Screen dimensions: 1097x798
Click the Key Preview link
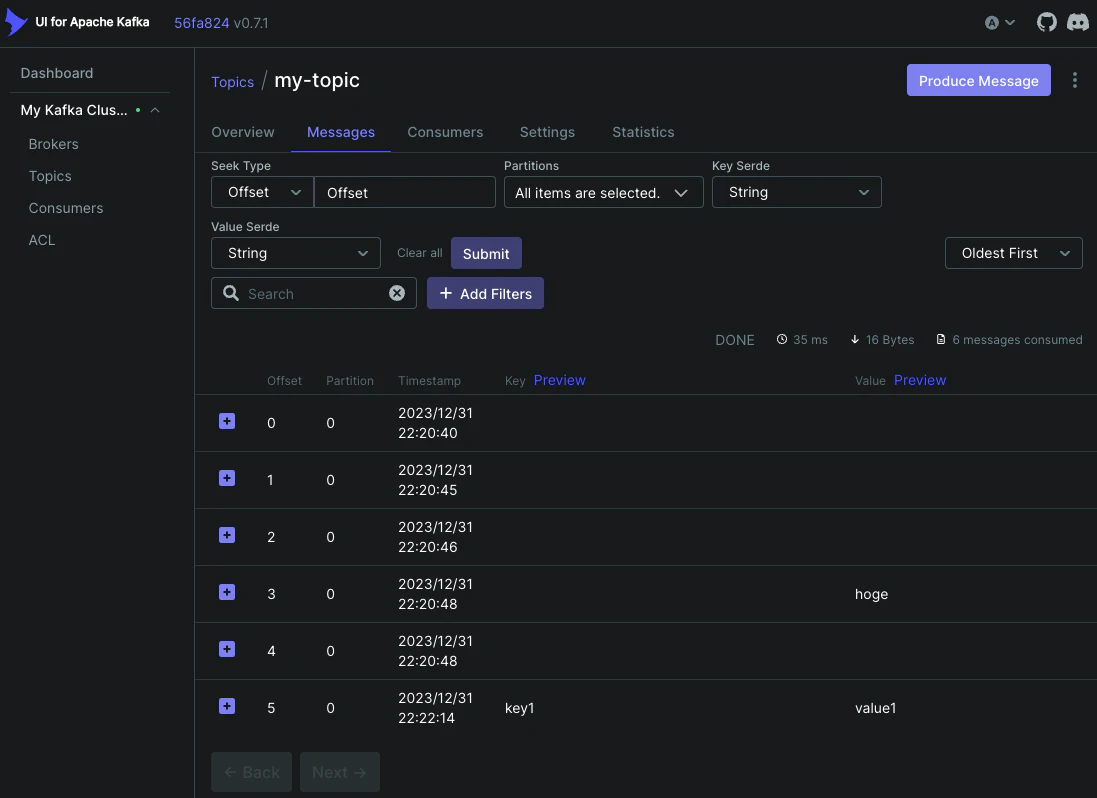point(559,380)
